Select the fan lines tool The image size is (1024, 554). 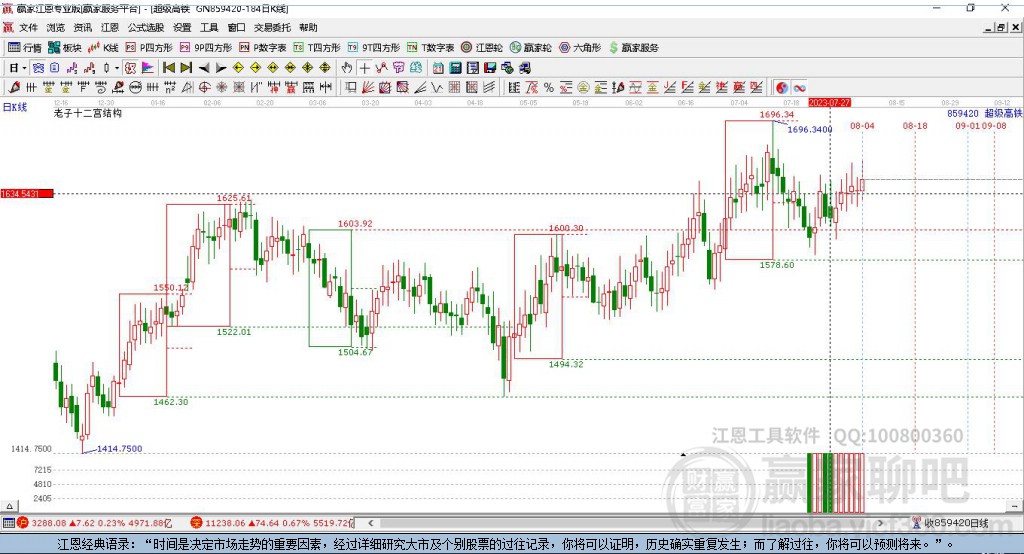368,88
